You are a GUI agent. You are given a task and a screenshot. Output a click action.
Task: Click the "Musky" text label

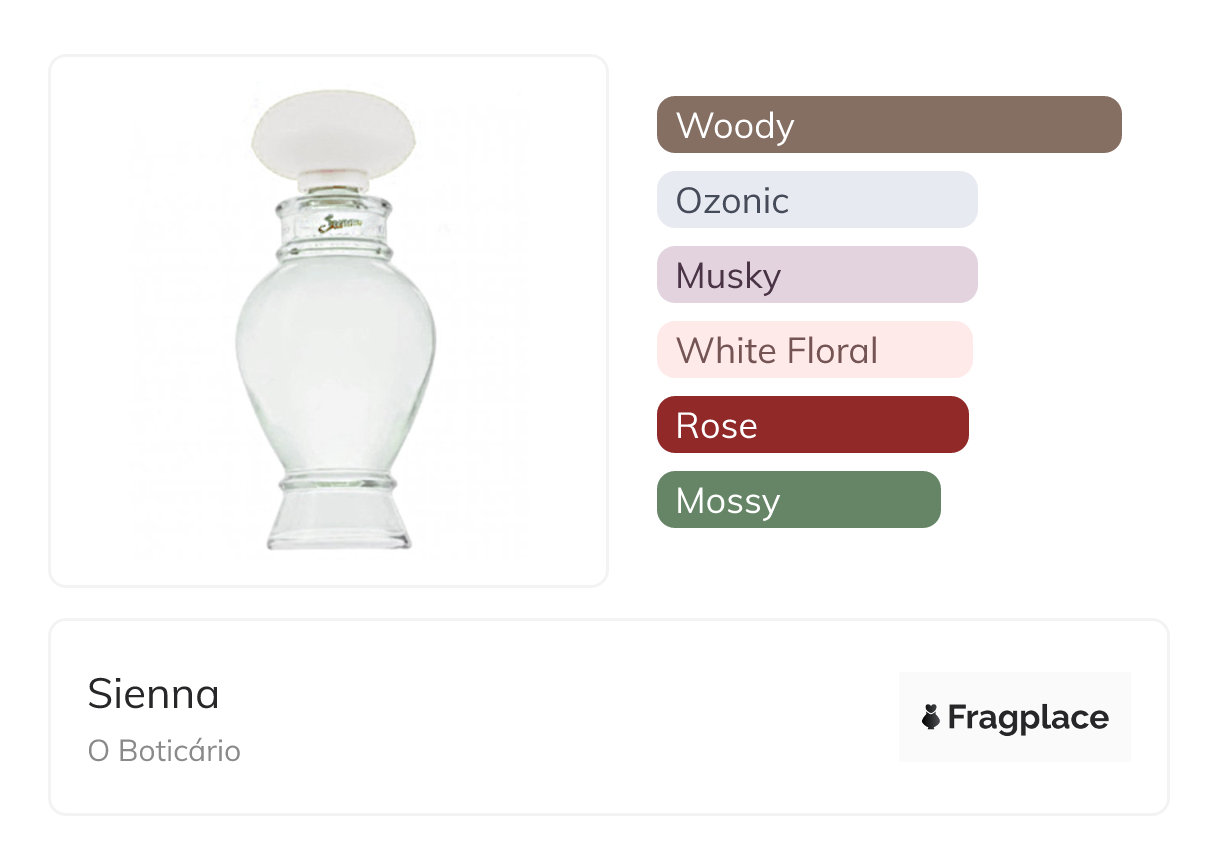tap(728, 276)
